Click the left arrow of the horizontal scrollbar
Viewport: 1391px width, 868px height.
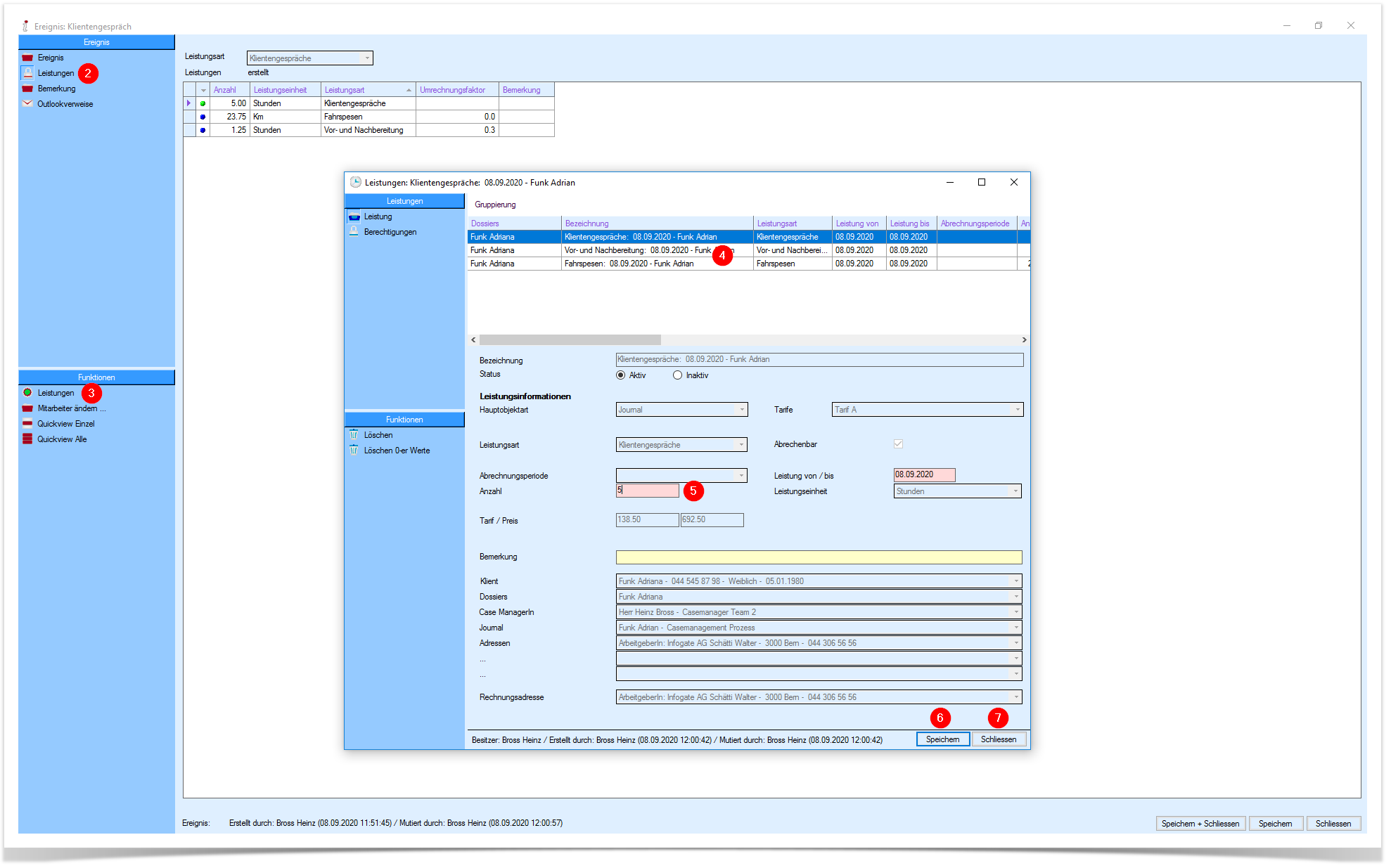(473, 340)
